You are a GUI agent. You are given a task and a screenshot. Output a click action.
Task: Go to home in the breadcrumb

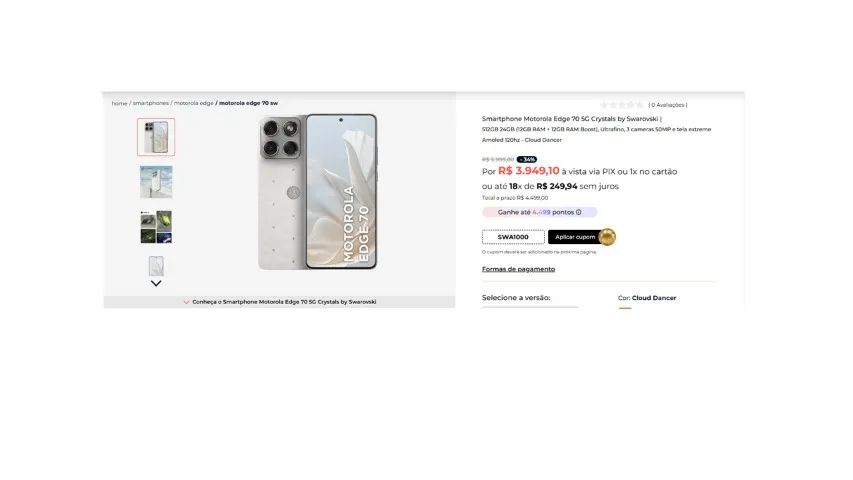tap(119, 103)
